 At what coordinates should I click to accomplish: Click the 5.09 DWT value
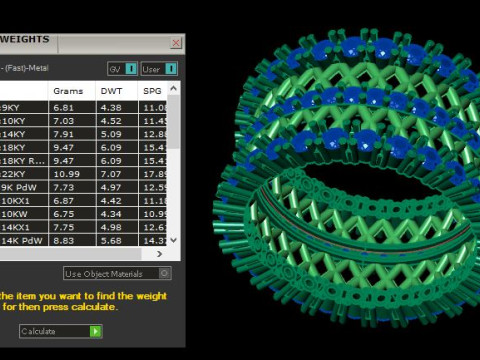tap(111, 134)
